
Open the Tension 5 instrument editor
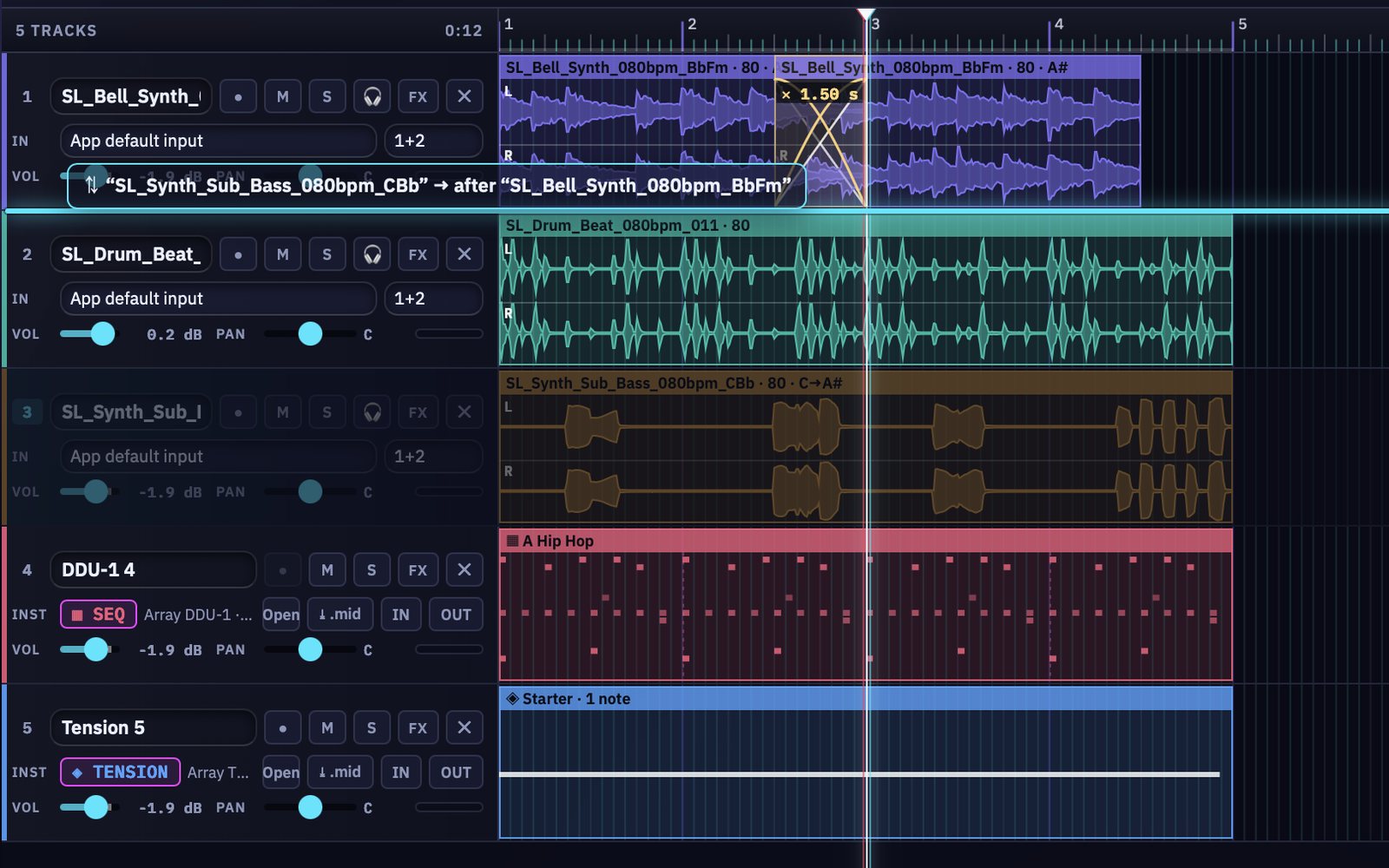280,772
